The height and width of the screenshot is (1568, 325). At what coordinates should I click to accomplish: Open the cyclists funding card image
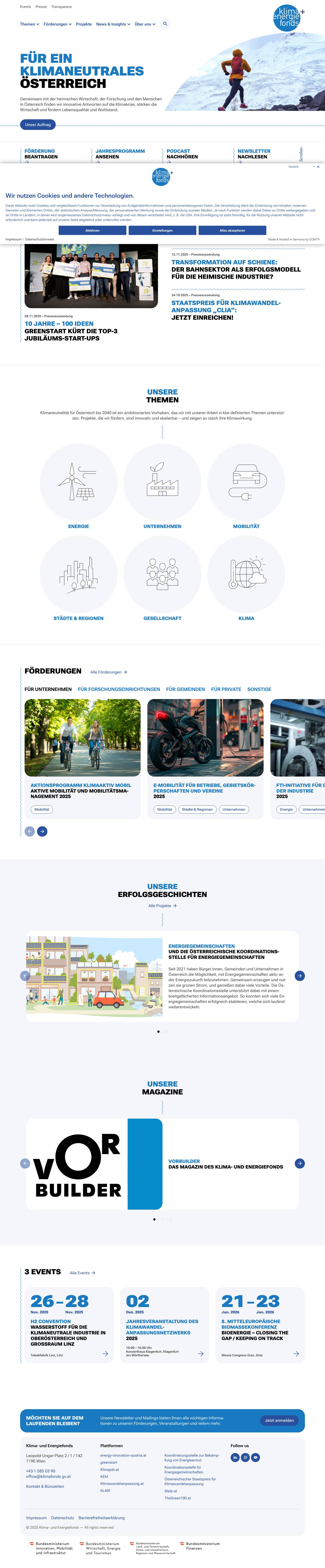coord(83,738)
